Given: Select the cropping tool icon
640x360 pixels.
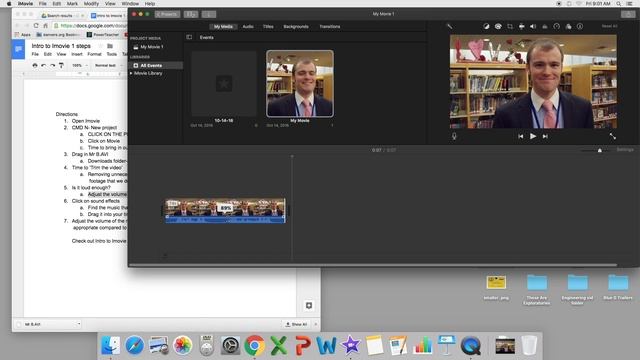Looking at the screenshot, I should (510, 27).
